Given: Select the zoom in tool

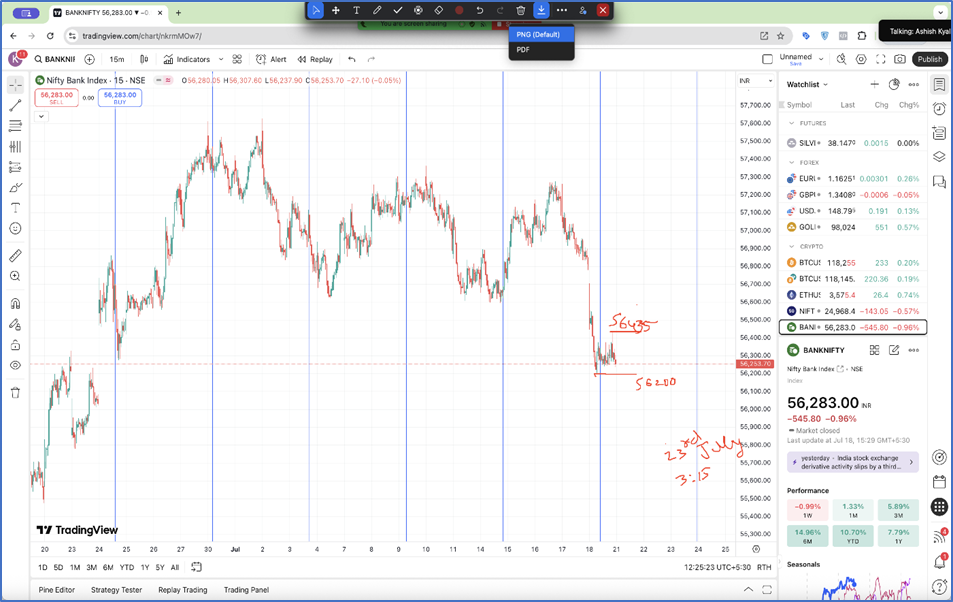Looking at the screenshot, I should 15,276.
